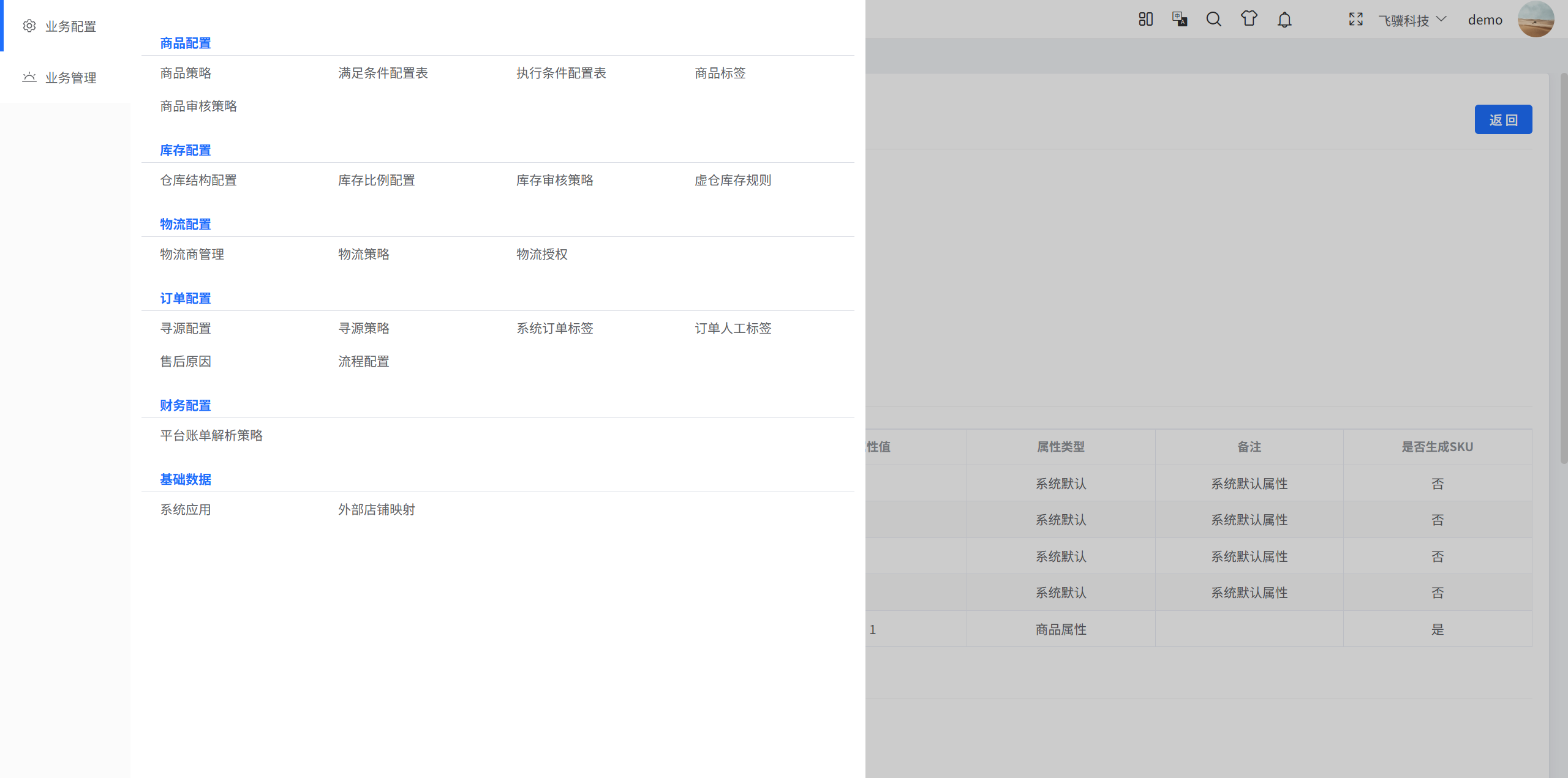1568x778 pixels.
Task: Open 外部店铺映射 item
Action: point(377,509)
